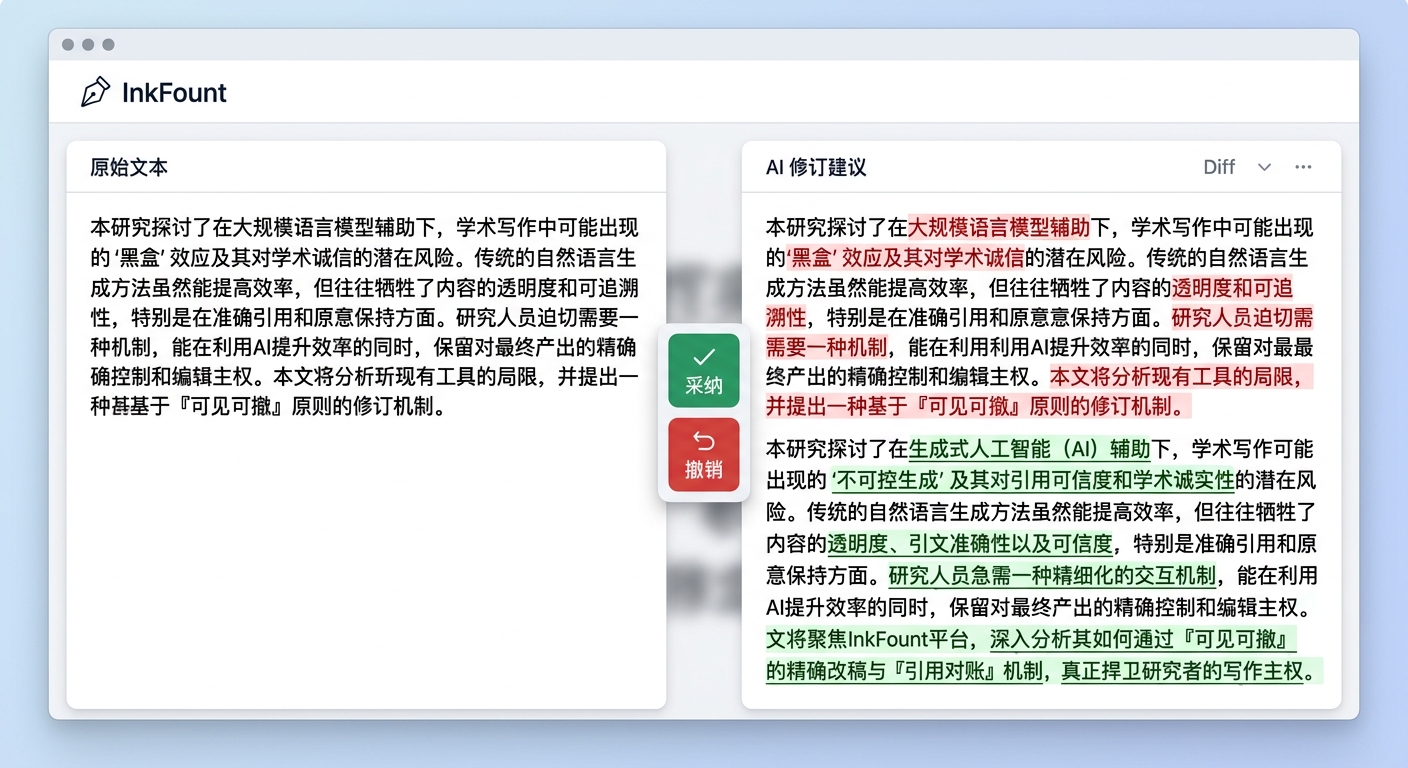This screenshot has width=1408, height=768.
Task: Select the 原始文本 panel header
Action: 129,167
